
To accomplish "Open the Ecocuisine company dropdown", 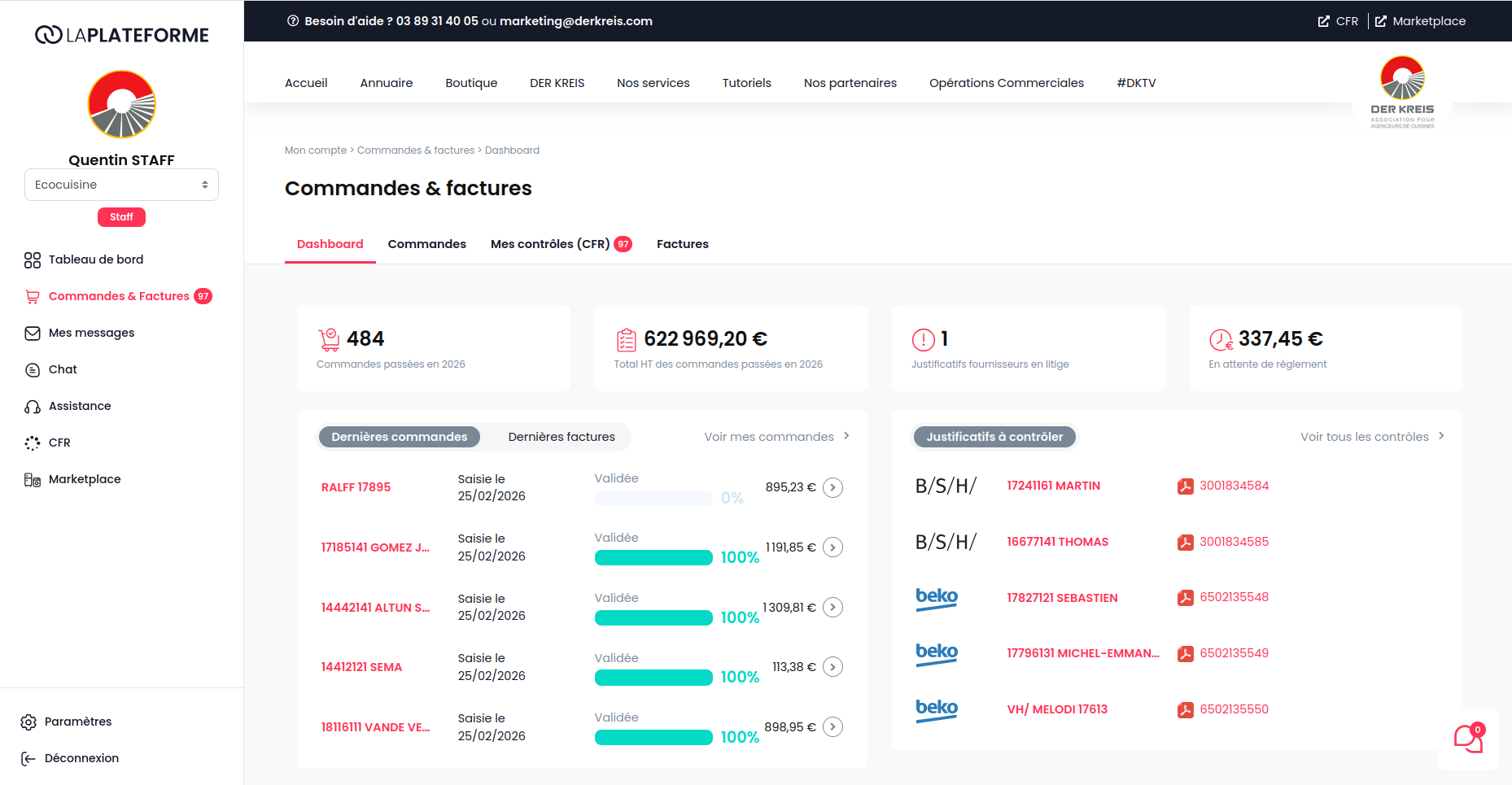I will click(121, 185).
